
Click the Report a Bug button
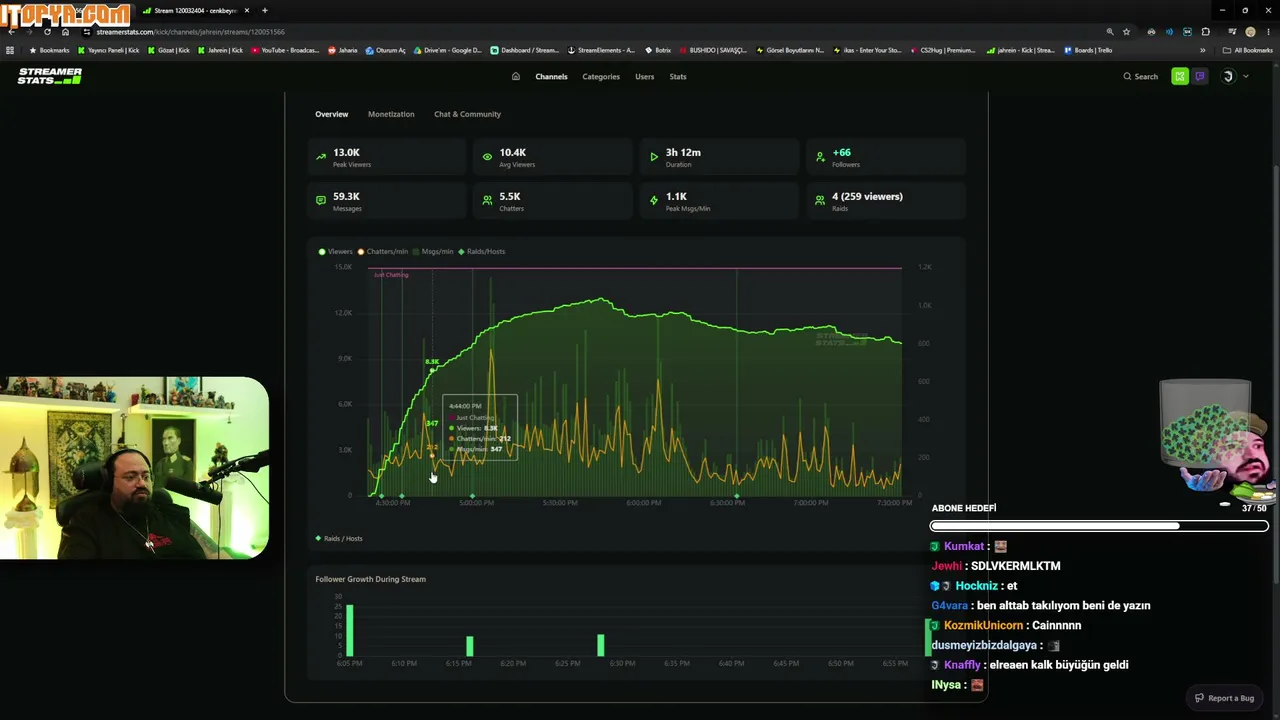click(1224, 698)
